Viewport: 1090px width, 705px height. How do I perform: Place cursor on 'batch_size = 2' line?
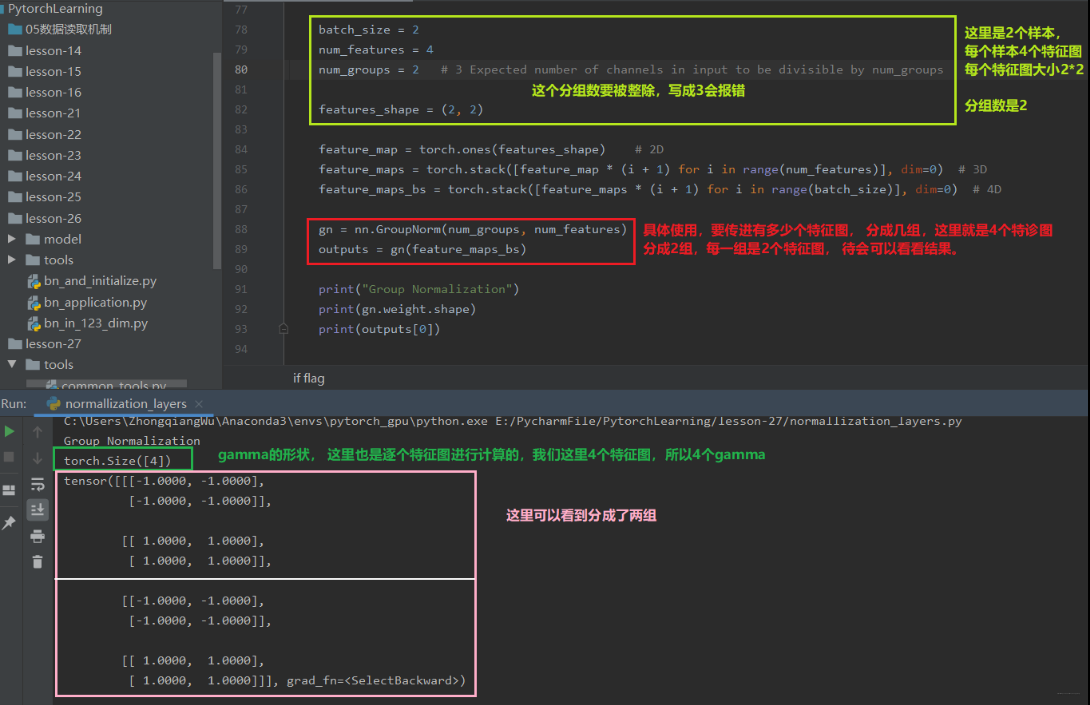click(x=368, y=30)
